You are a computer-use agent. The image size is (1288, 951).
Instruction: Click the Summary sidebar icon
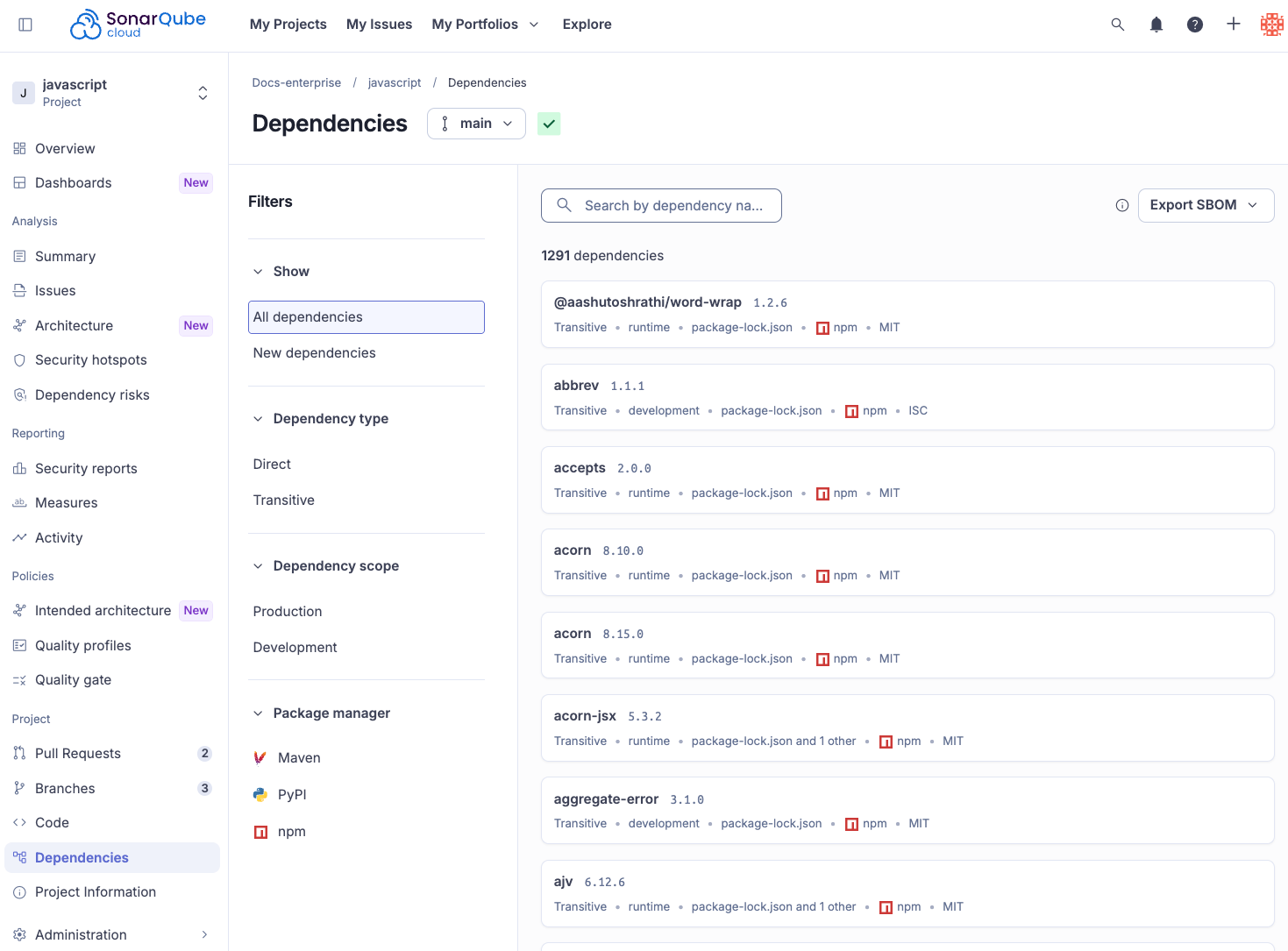[19, 257]
